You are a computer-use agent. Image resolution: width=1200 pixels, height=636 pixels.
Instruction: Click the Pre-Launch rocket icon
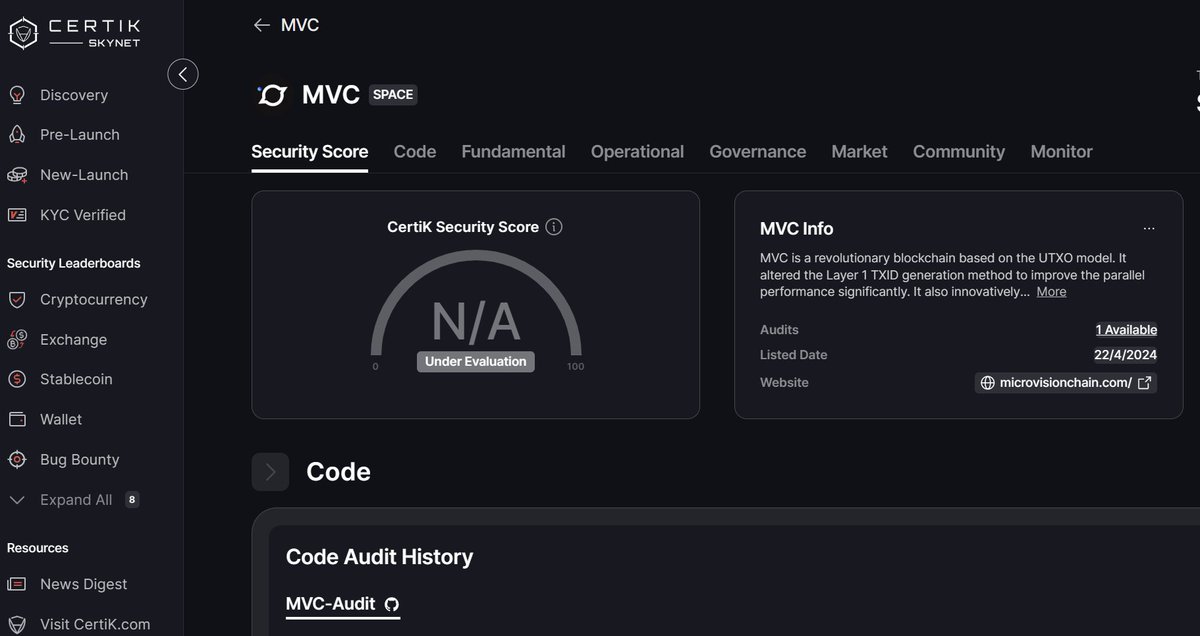tap(17, 135)
